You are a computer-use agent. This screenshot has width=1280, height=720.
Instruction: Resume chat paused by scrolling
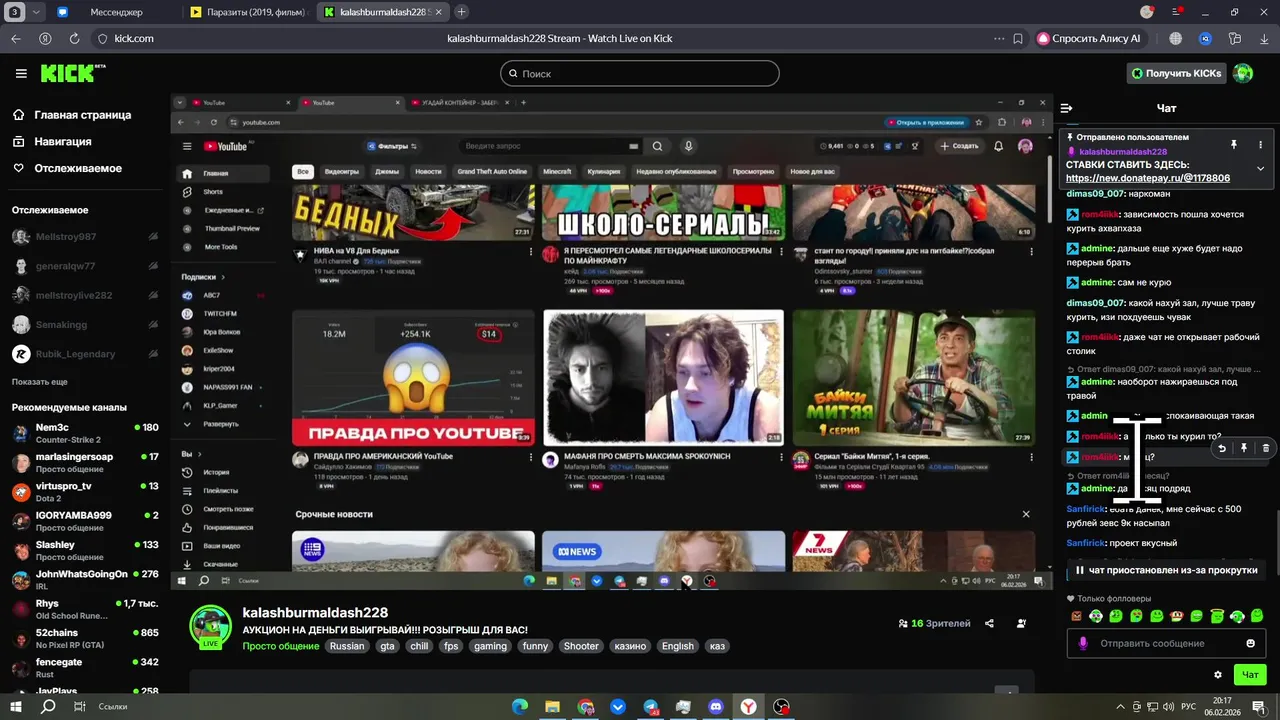coord(1166,570)
